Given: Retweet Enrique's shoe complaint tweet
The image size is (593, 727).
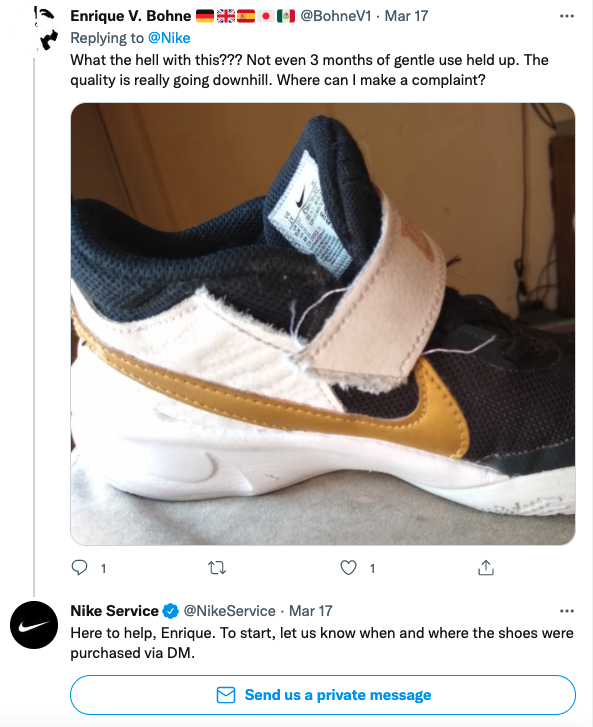Looking at the screenshot, I should [217, 568].
